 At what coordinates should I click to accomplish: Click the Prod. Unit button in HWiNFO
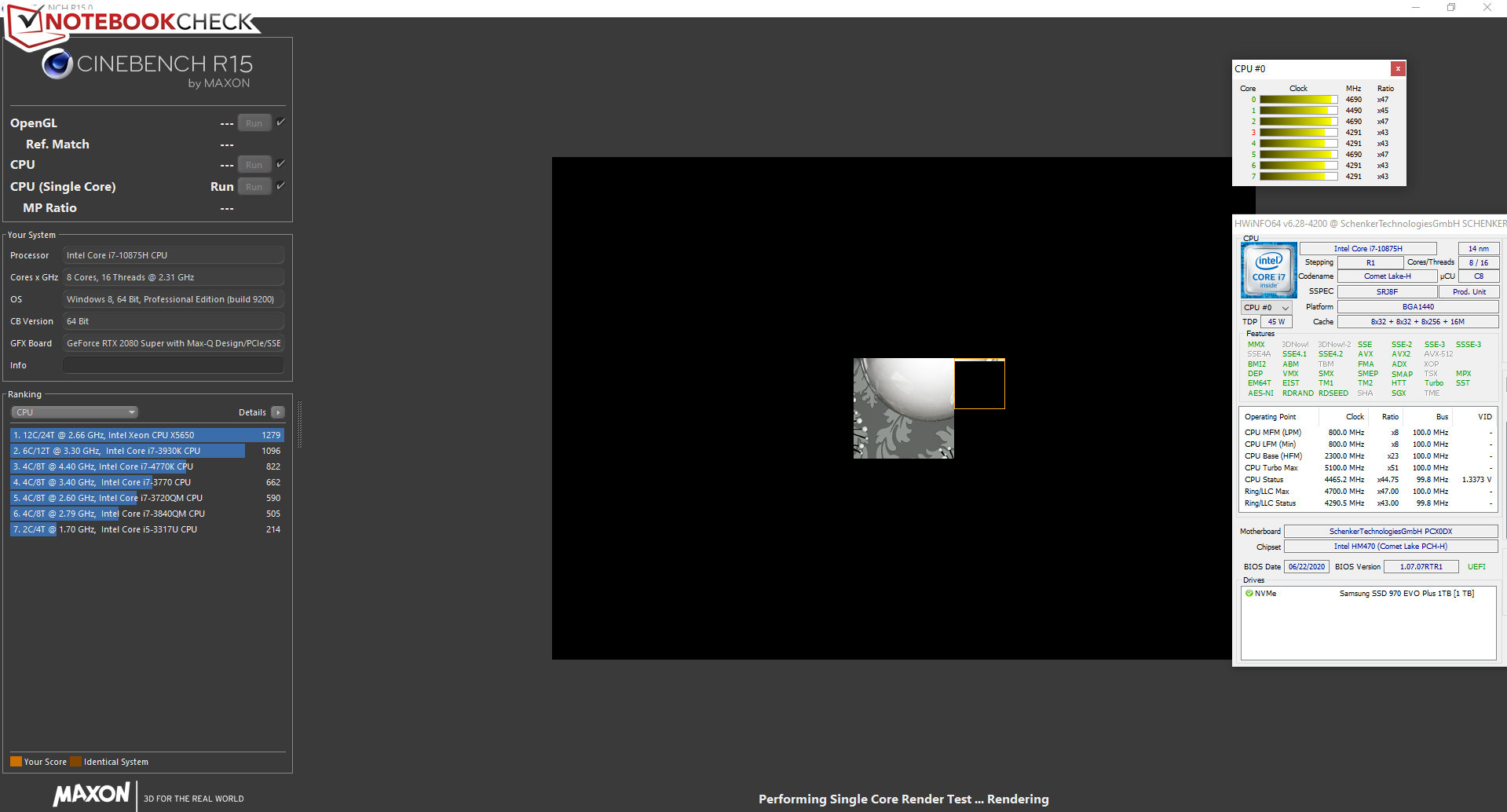[1469, 292]
